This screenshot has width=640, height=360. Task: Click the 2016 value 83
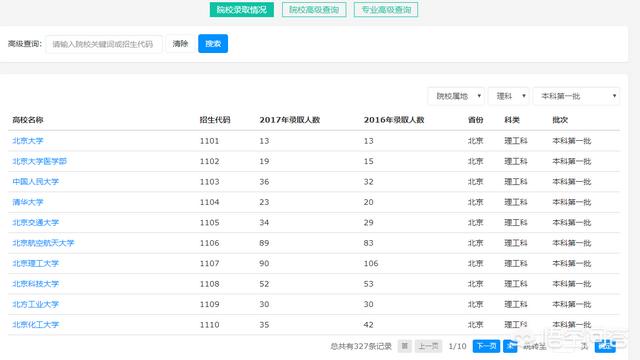pos(369,243)
